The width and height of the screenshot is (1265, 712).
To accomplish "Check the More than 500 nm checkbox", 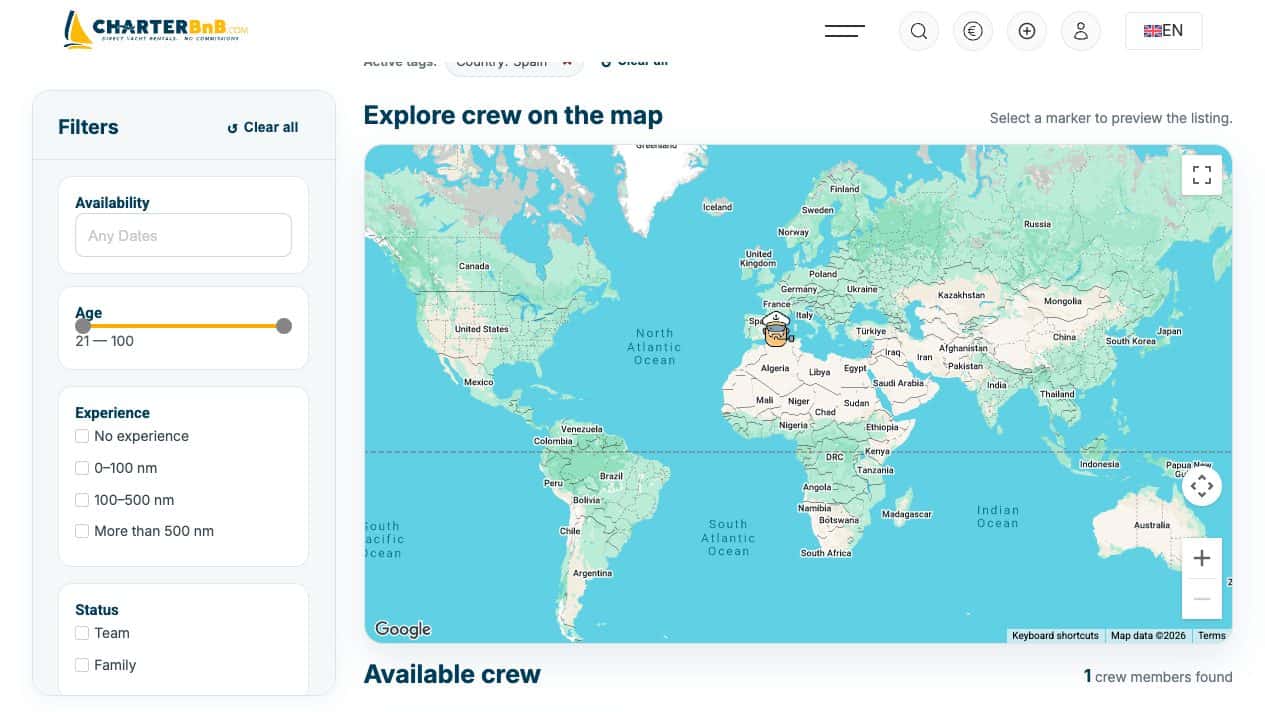I will [82, 531].
